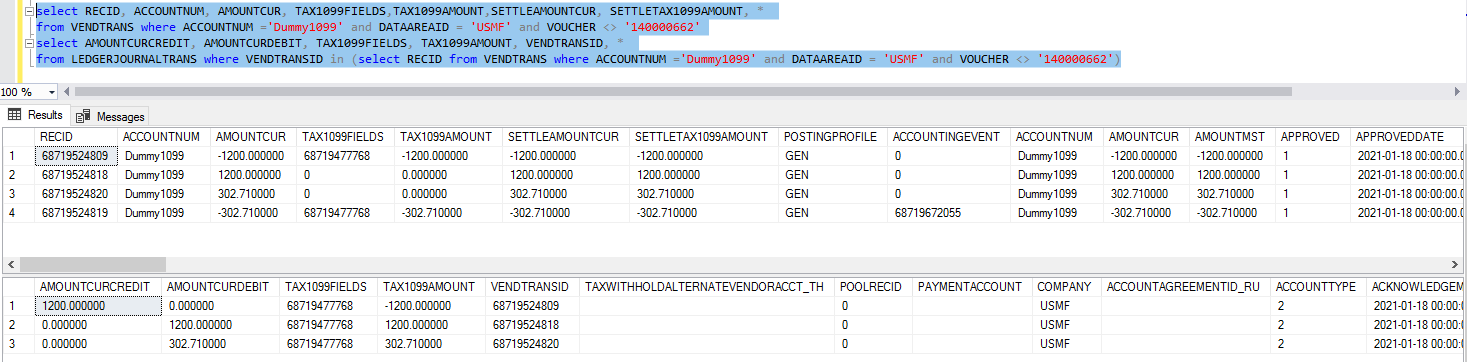The height and width of the screenshot is (362, 1467).
Task: Select the AMOUNTCURDEBIT column header
Action: click(222, 287)
